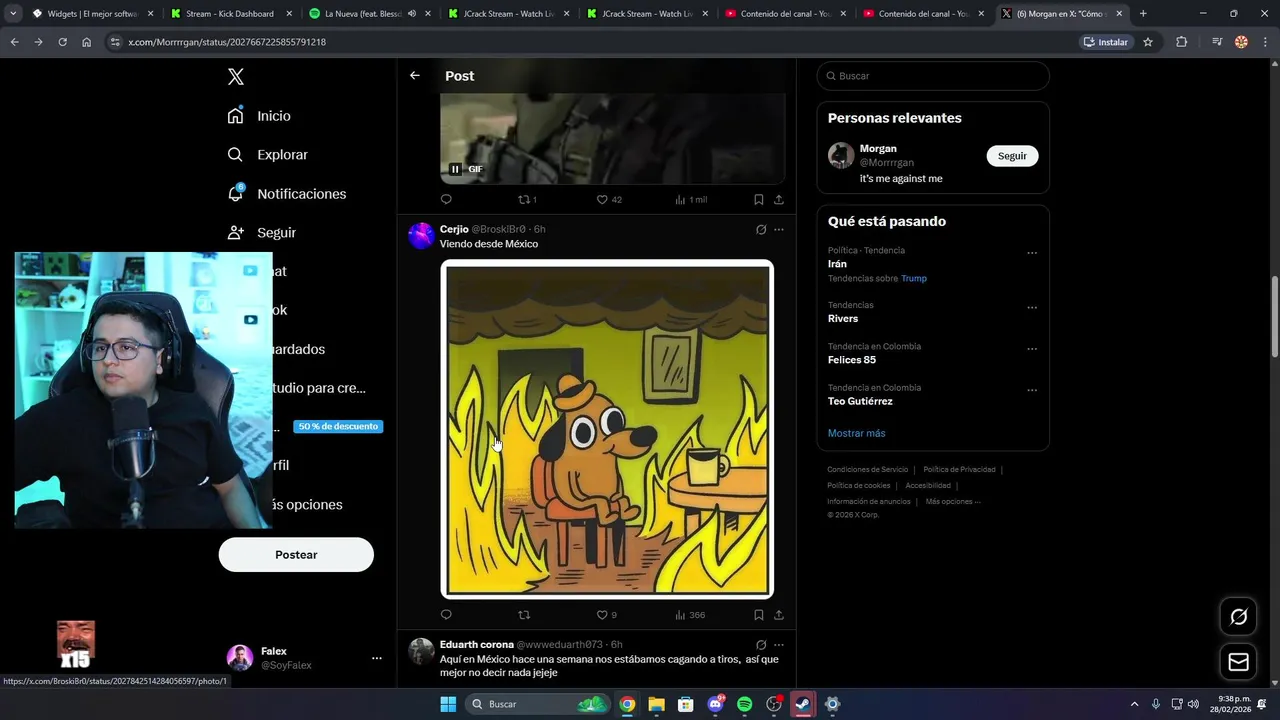Click Grok icon on Eduarth corona's post
Screen dimensions: 1280x720
[x=761, y=645]
